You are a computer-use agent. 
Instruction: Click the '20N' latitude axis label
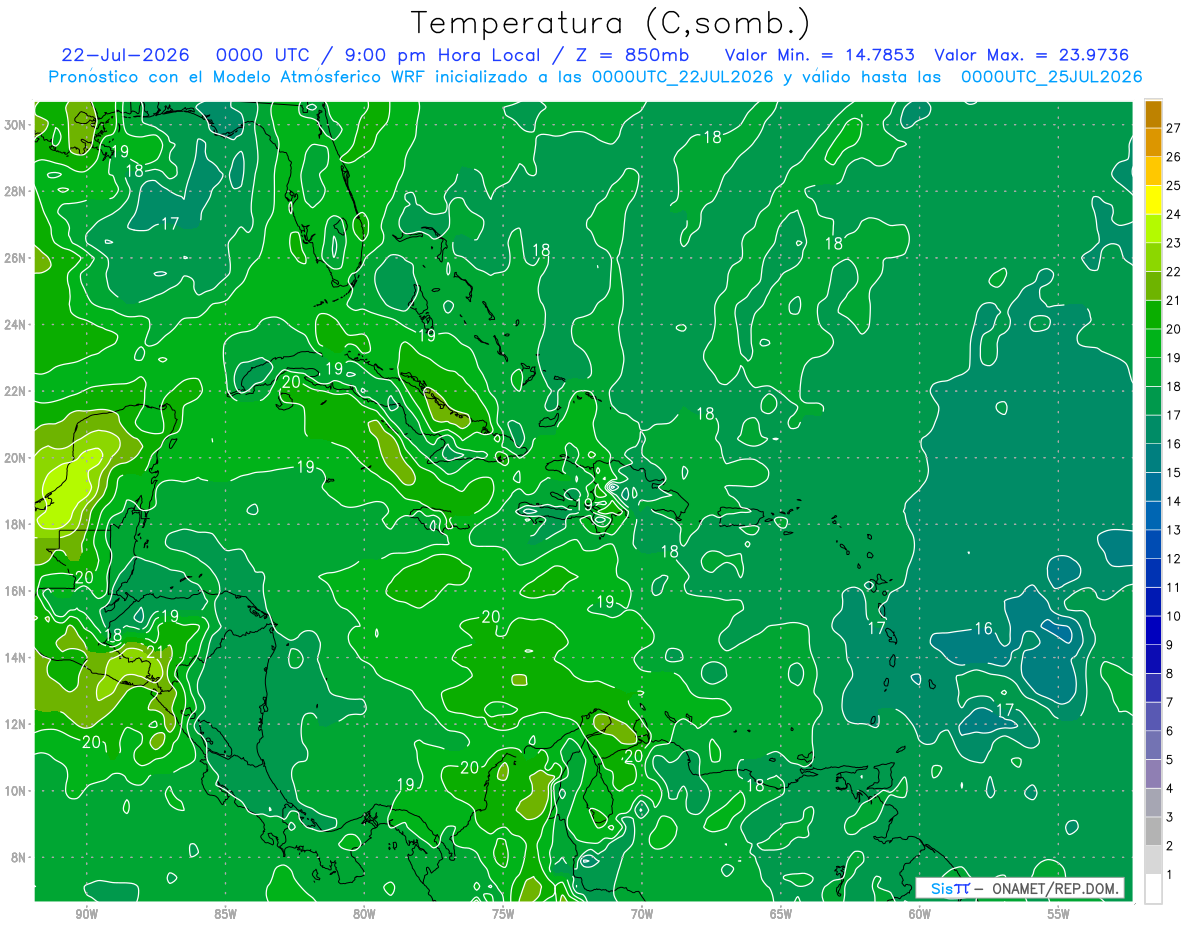click(15, 457)
